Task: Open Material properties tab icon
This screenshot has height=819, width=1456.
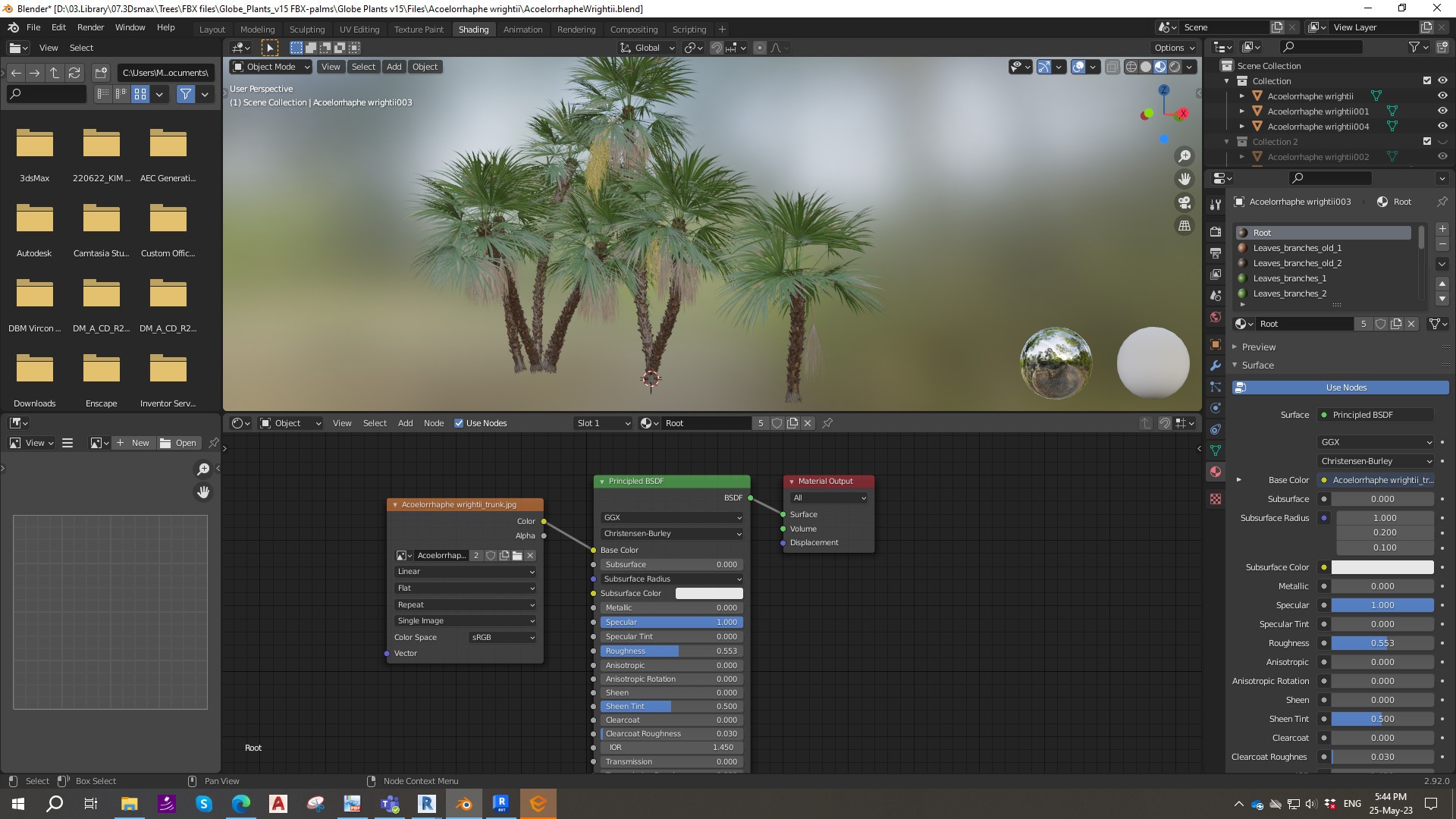Action: [x=1216, y=472]
